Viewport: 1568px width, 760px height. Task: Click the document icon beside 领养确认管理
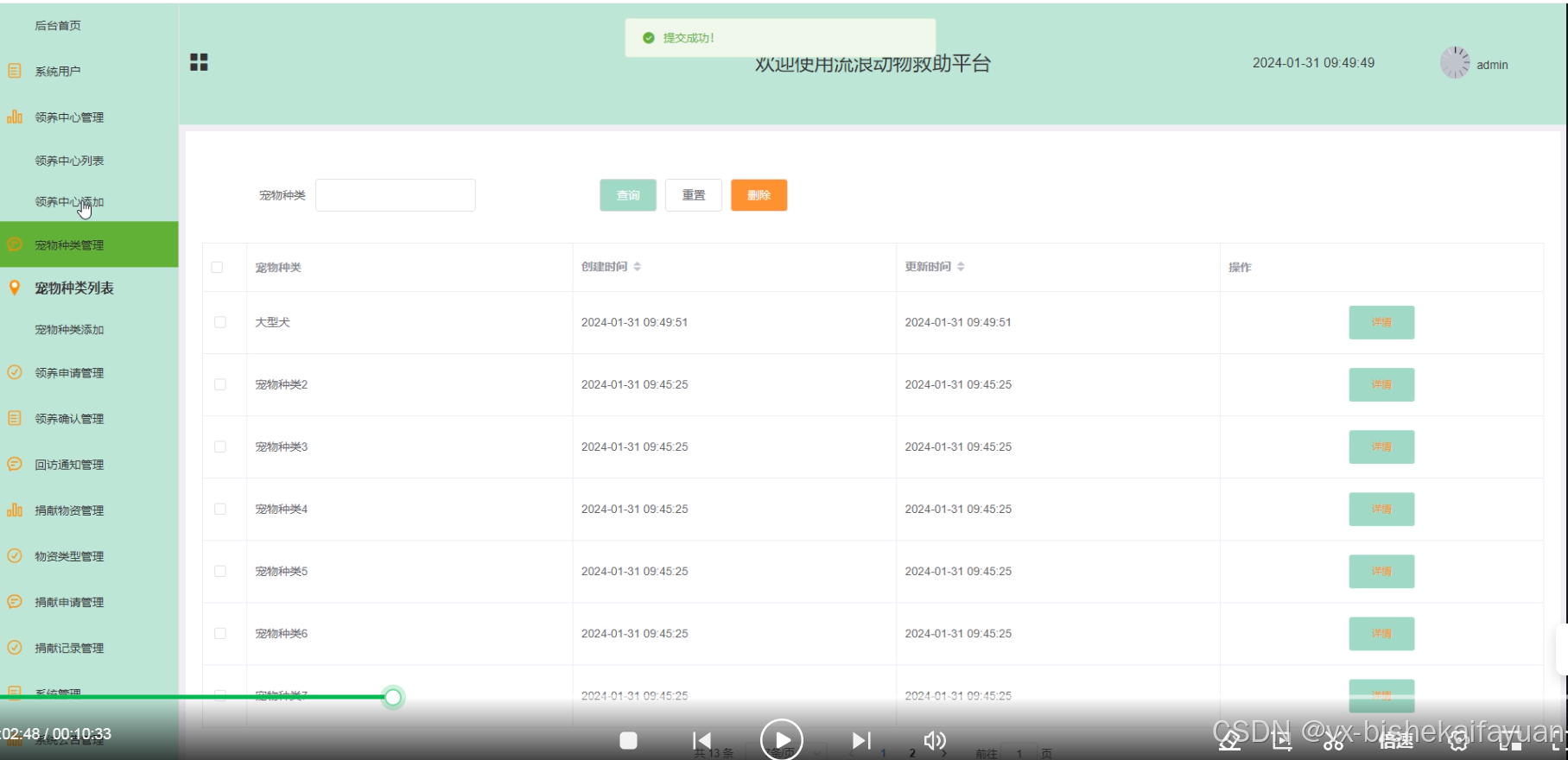pyautogui.click(x=15, y=418)
